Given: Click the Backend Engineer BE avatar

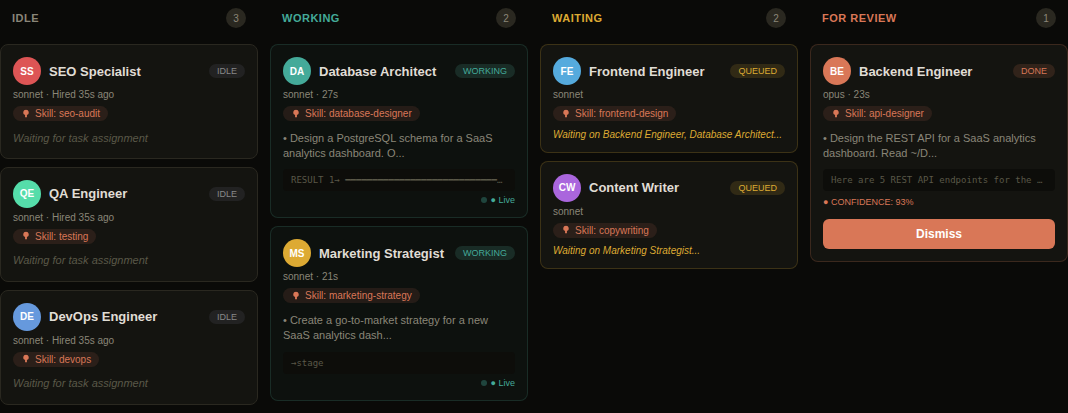Looking at the screenshot, I should 837,71.
